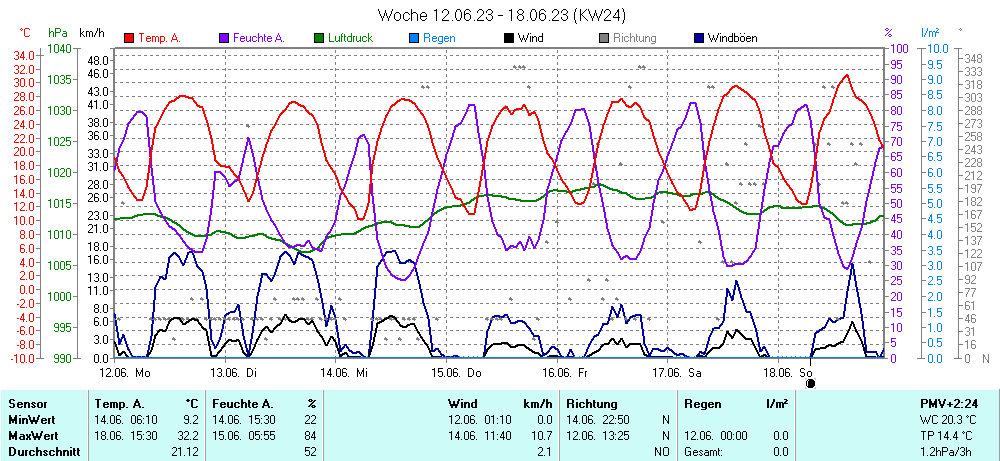Click the black Wind legend swatch
The width and height of the screenshot is (1000, 461).
point(509,38)
